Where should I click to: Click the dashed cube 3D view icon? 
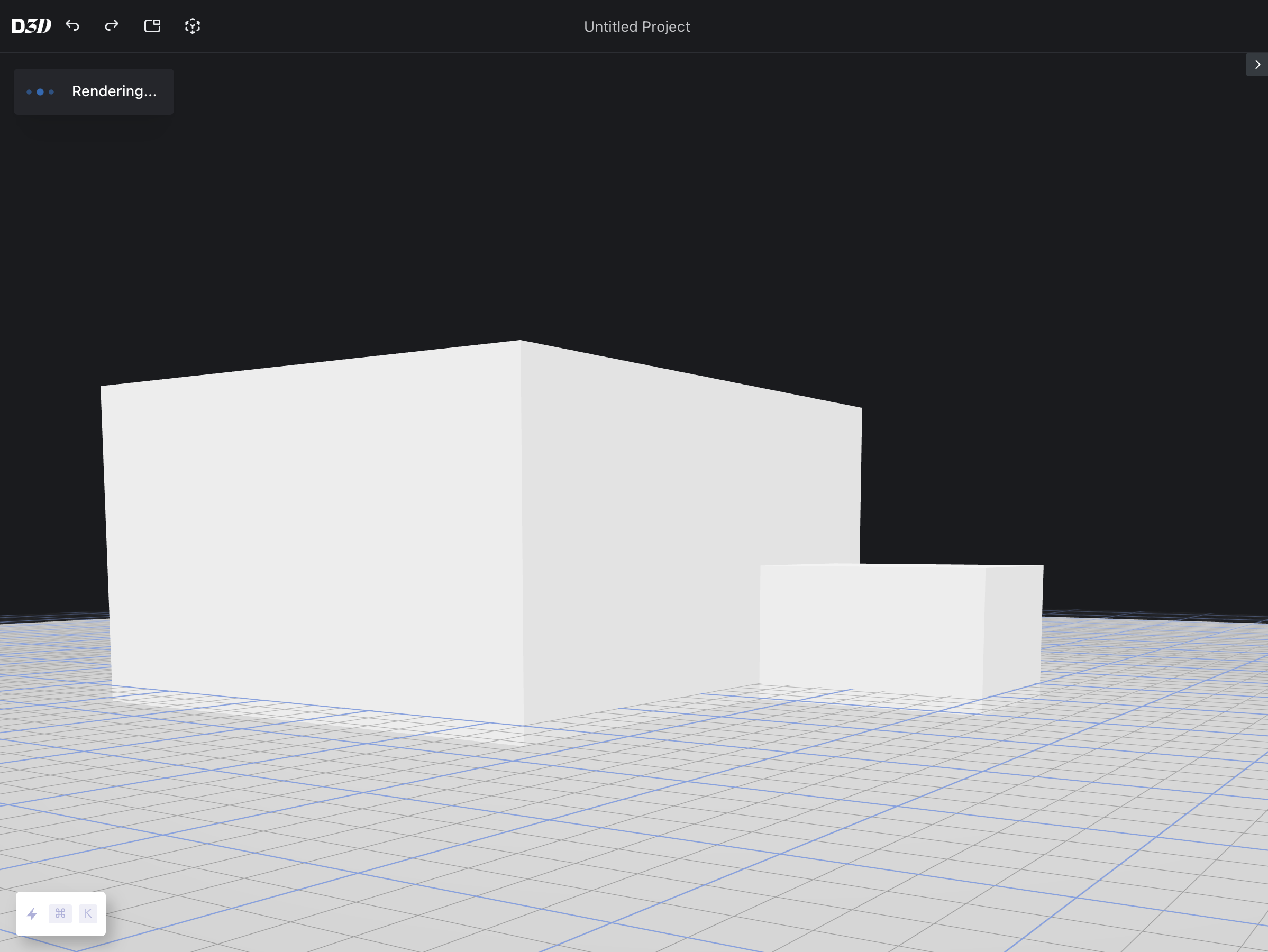click(x=193, y=26)
